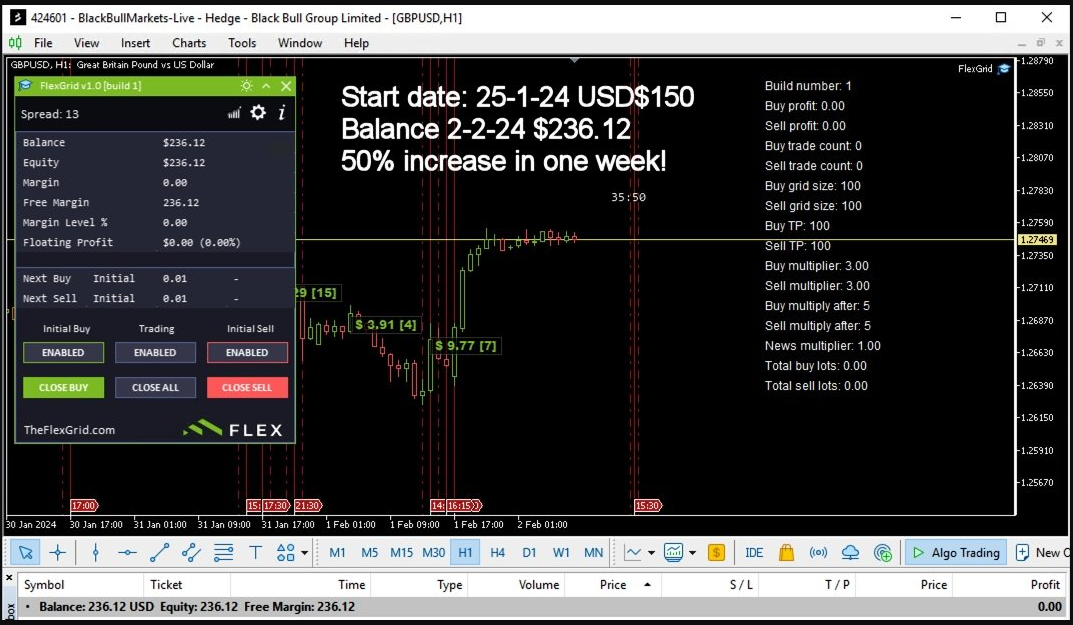Open the Virtual Hosting cloud icon
The width and height of the screenshot is (1073, 625).
click(850, 552)
